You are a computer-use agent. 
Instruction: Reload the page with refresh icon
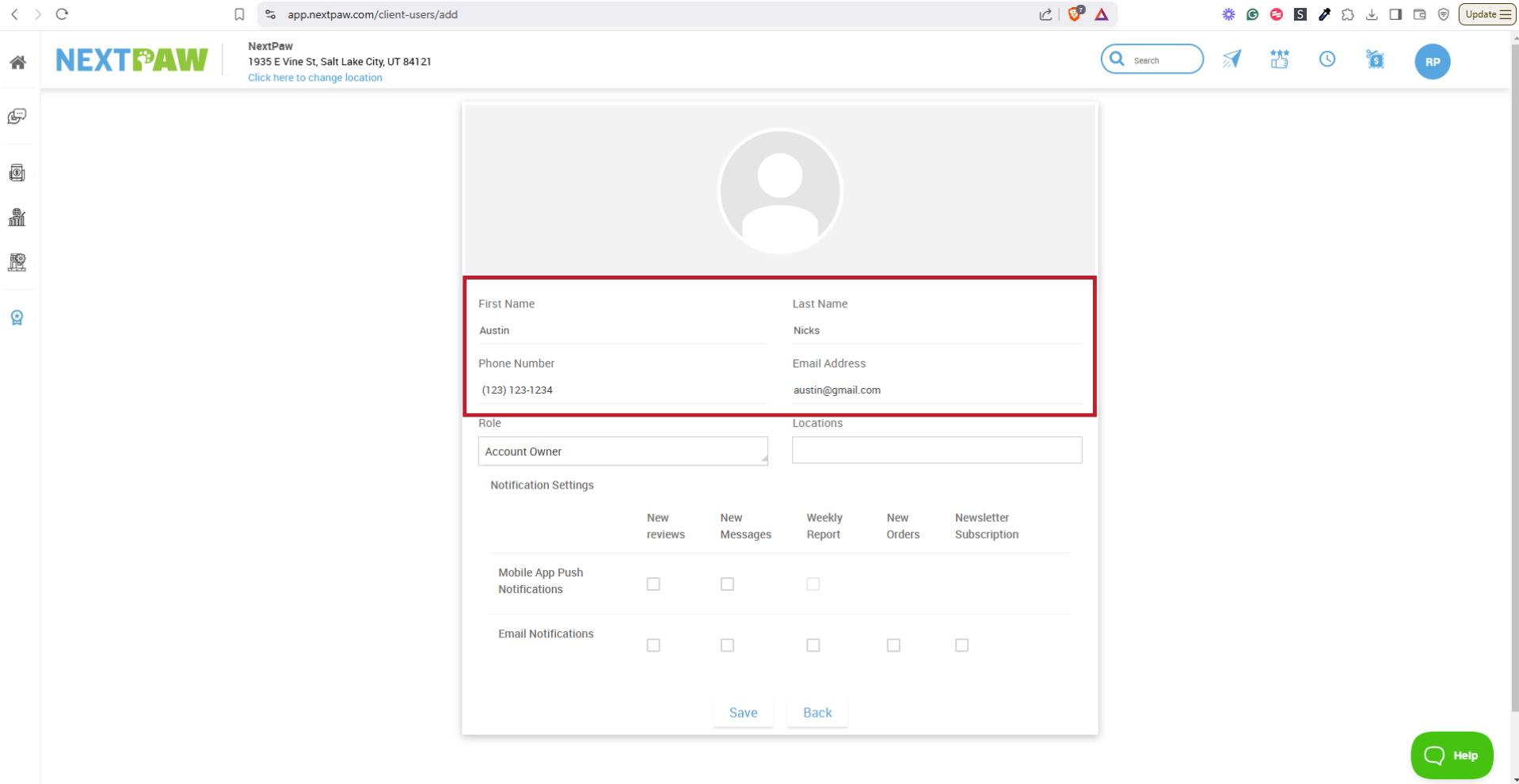tap(62, 14)
